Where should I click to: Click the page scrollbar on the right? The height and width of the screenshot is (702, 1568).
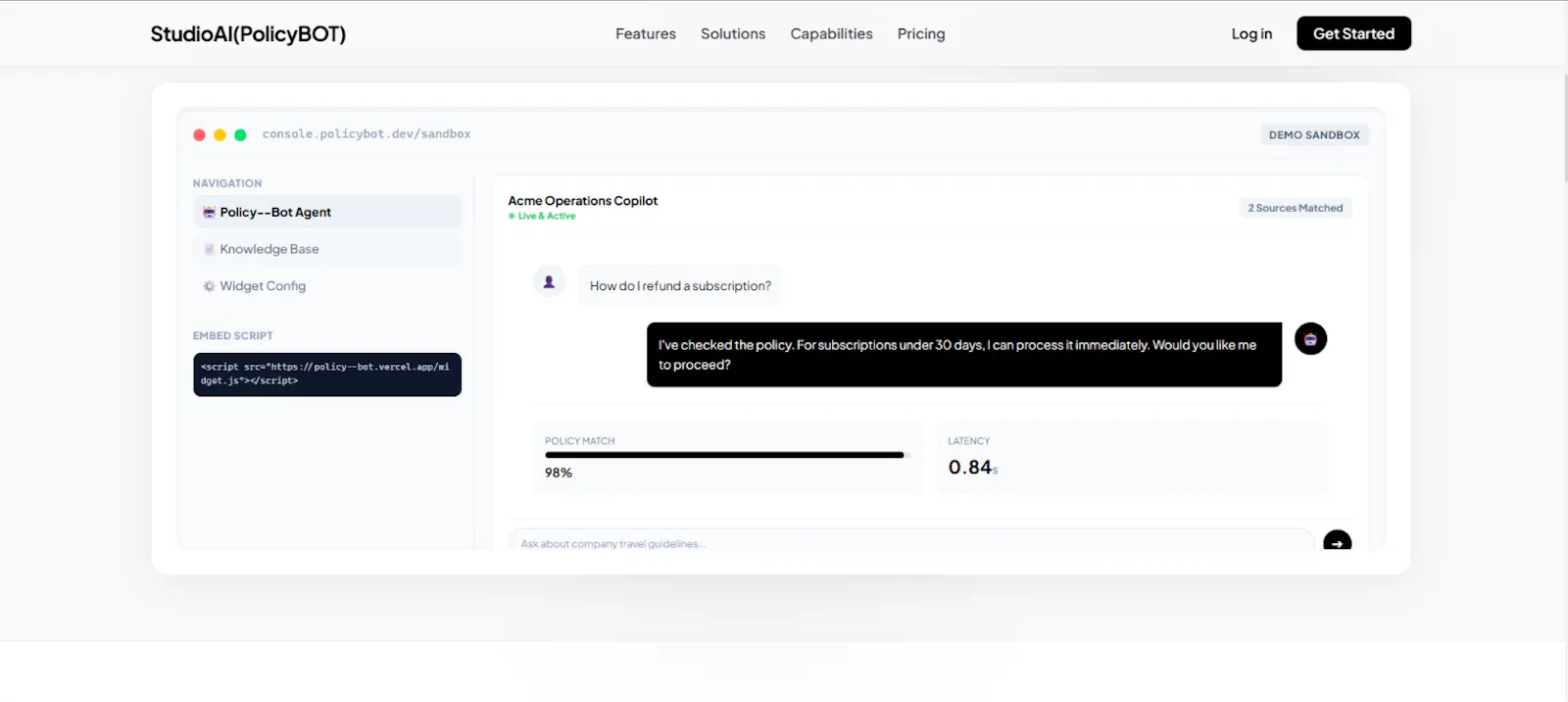1564,127
